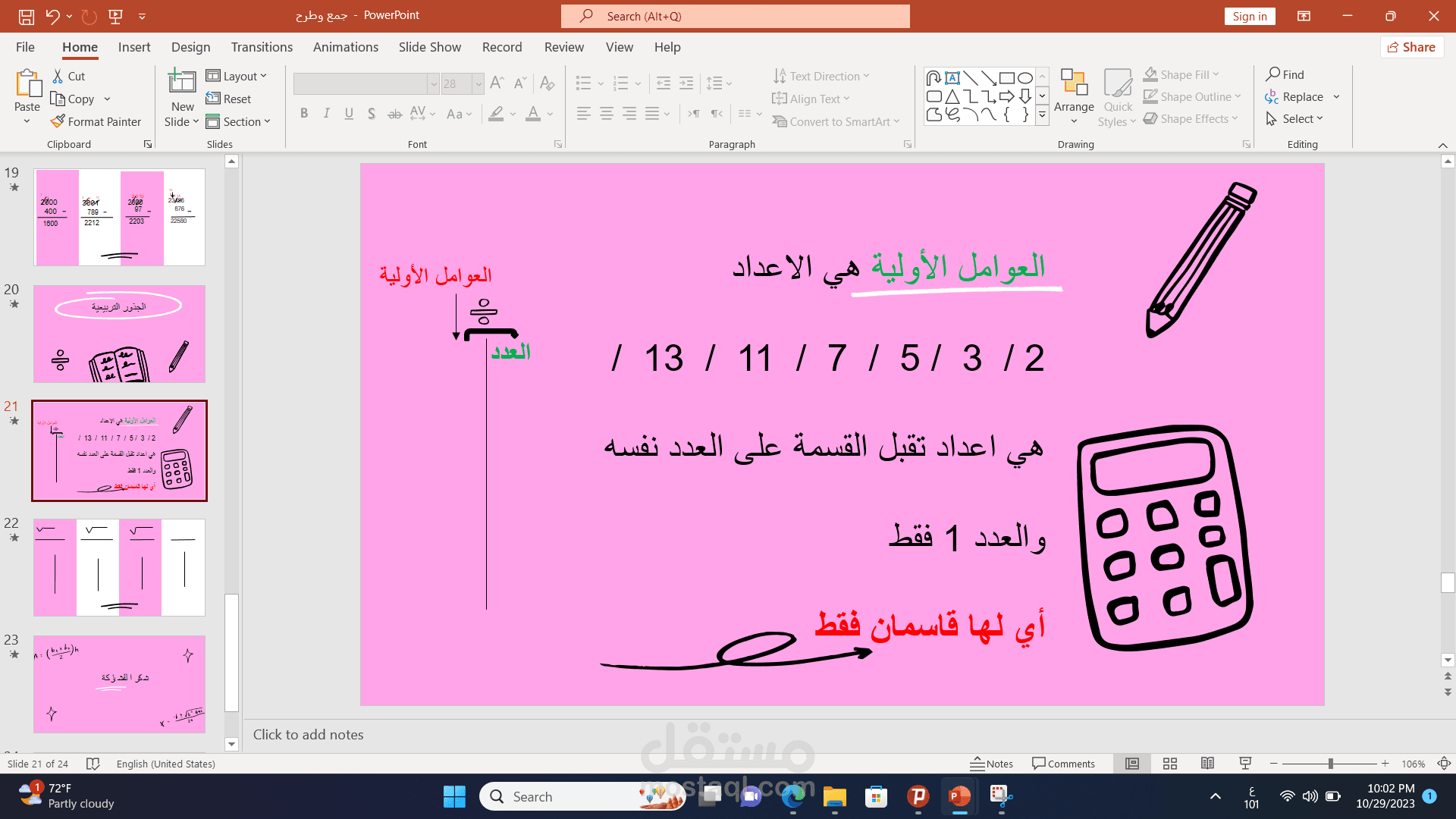The height and width of the screenshot is (819, 1456).
Task: Select slide 20 thumbnail
Action: pyautogui.click(x=119, y=334)
